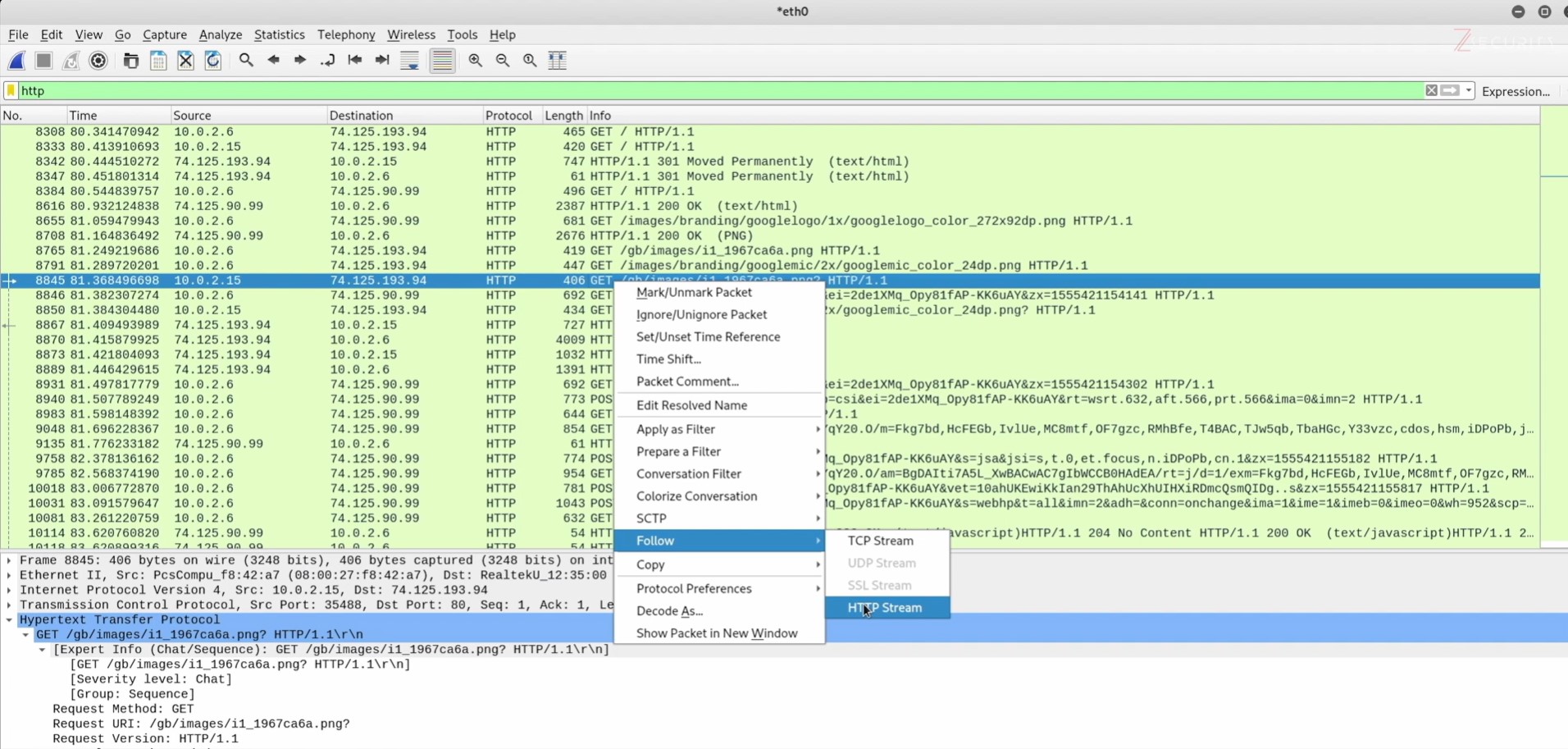Click the zoom in magnifier icon
The image size is (1568, 749).
click(x=476, y=61)
